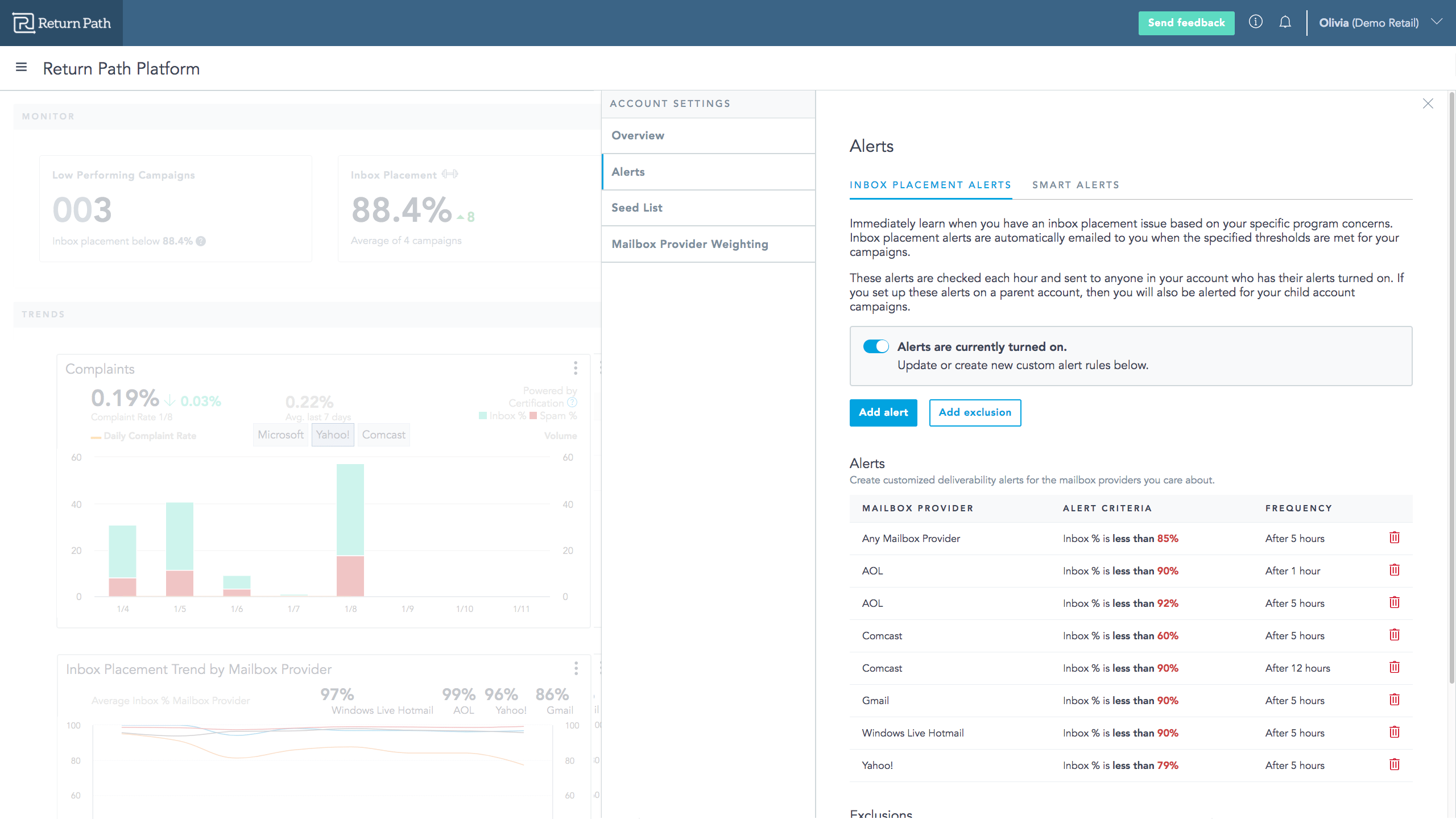
Task: Click the Send feedback button
Action: click(1186, 23)
